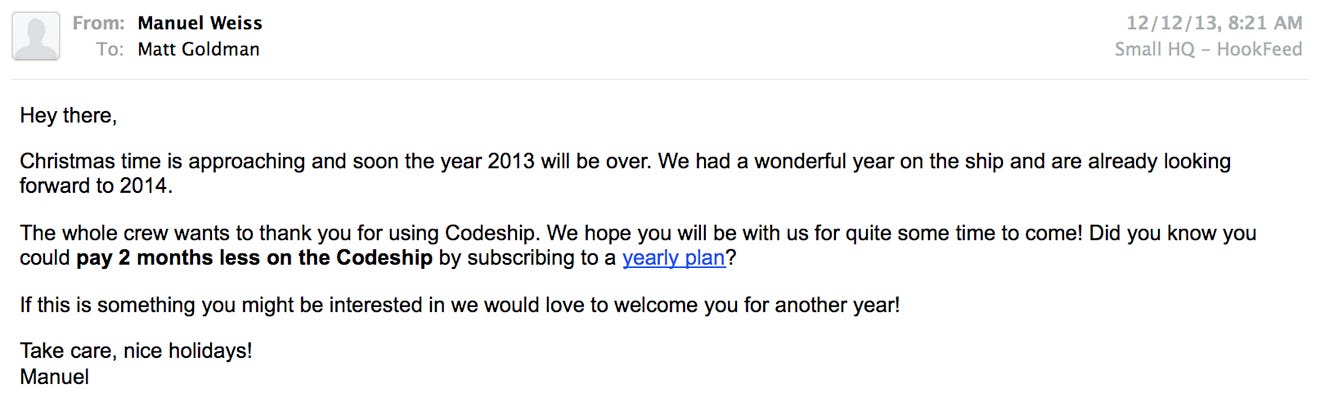Click the From: header label
The image size is (1320, 402).
97,23
